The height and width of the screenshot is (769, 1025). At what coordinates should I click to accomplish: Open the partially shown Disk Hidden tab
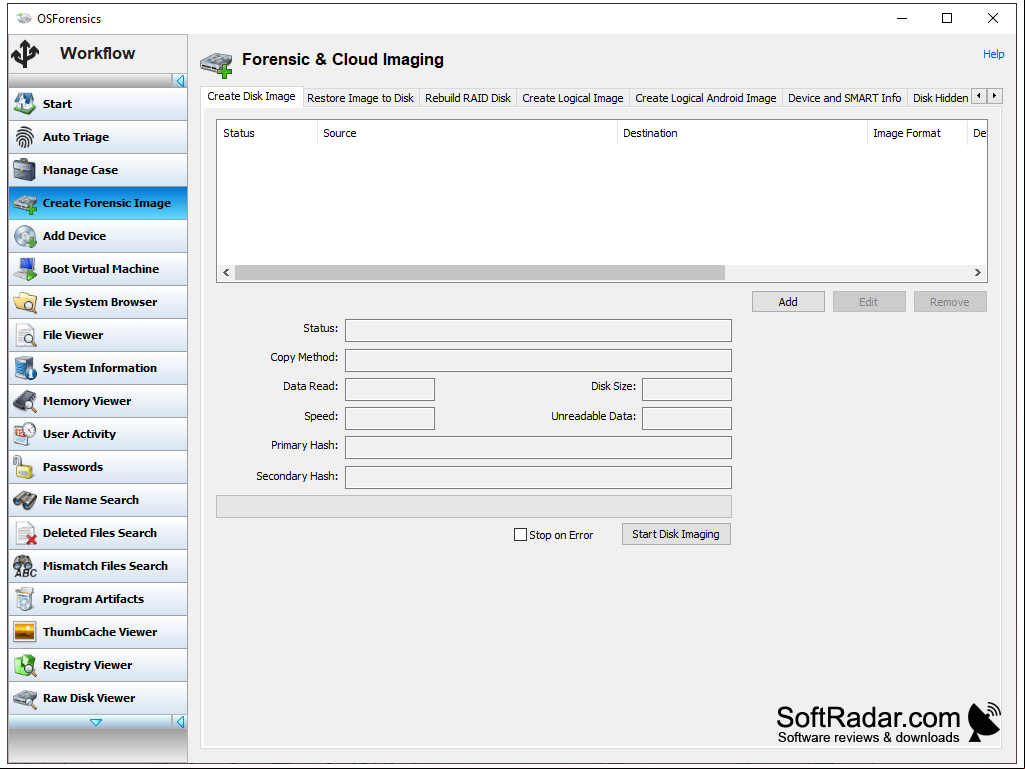(x=940, y=98)
